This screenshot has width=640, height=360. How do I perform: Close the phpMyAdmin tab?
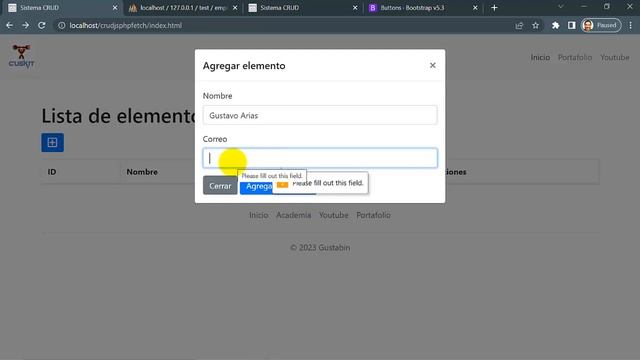(235, 8)
